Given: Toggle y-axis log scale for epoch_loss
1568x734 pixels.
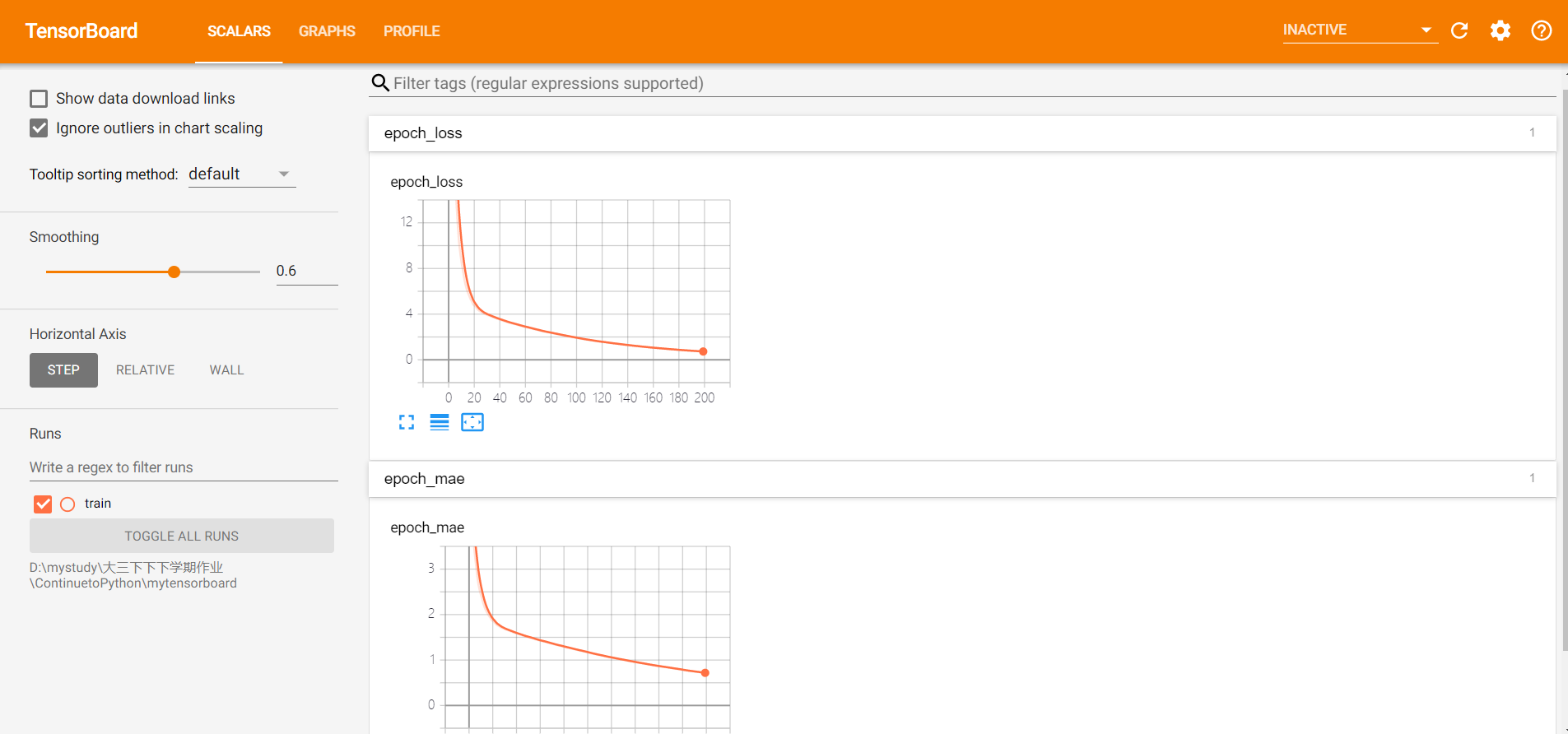Looking at the screenshot, I should [440, 422].
